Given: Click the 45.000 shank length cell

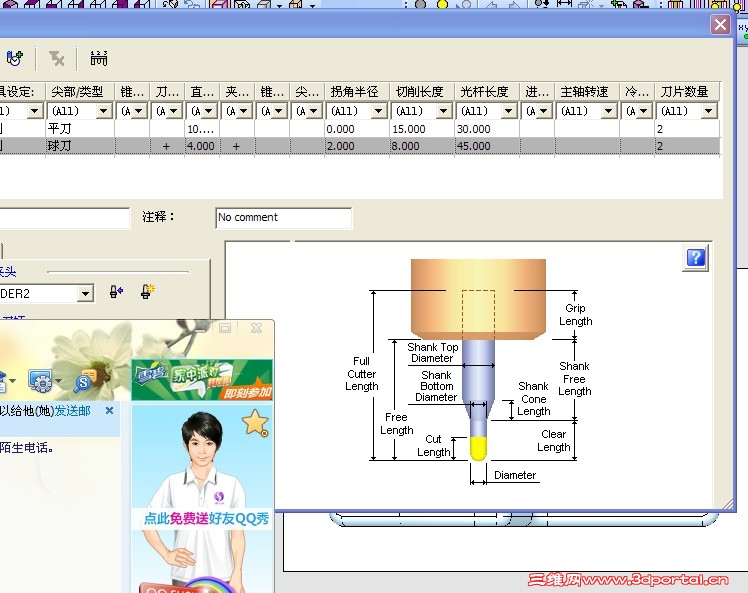Looking at the screenshot, I should [x=487, y=146].
